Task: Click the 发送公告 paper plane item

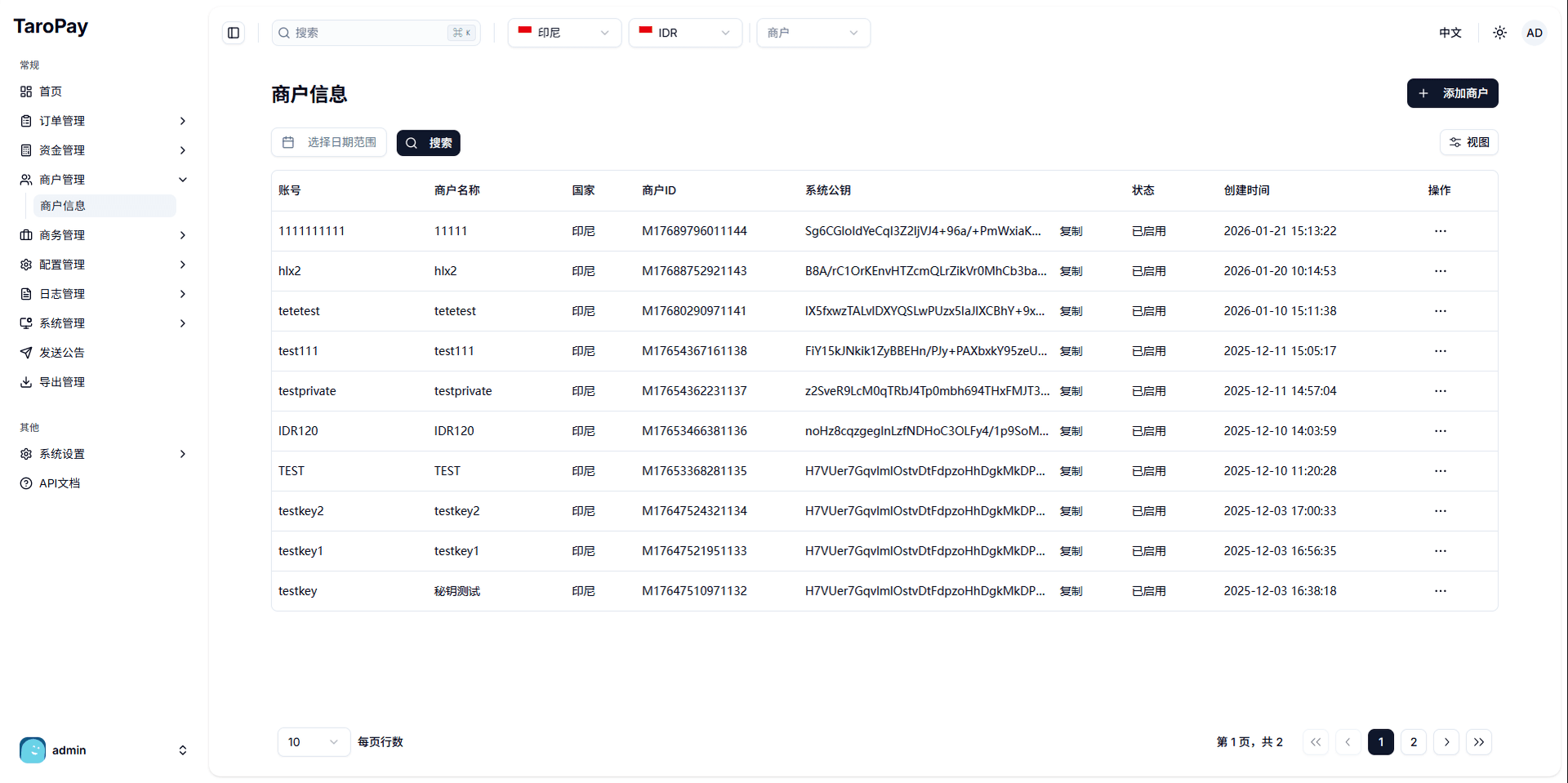Action: point(62,353)
